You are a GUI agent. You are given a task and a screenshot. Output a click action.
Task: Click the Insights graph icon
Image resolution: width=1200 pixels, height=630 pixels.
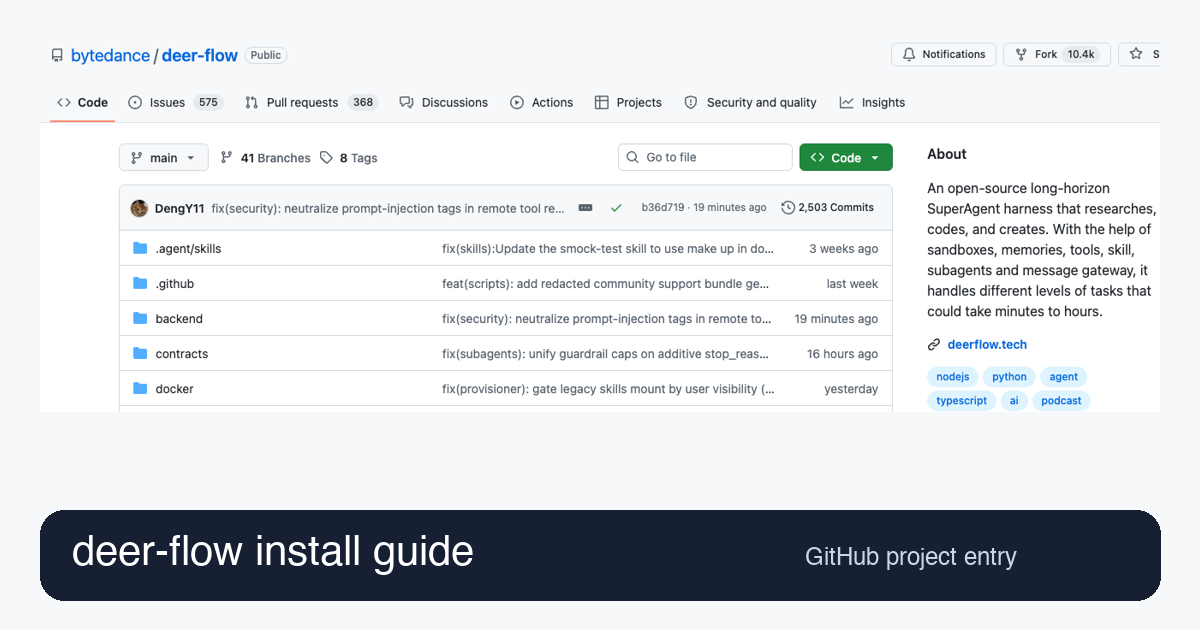tap(847, 103)
